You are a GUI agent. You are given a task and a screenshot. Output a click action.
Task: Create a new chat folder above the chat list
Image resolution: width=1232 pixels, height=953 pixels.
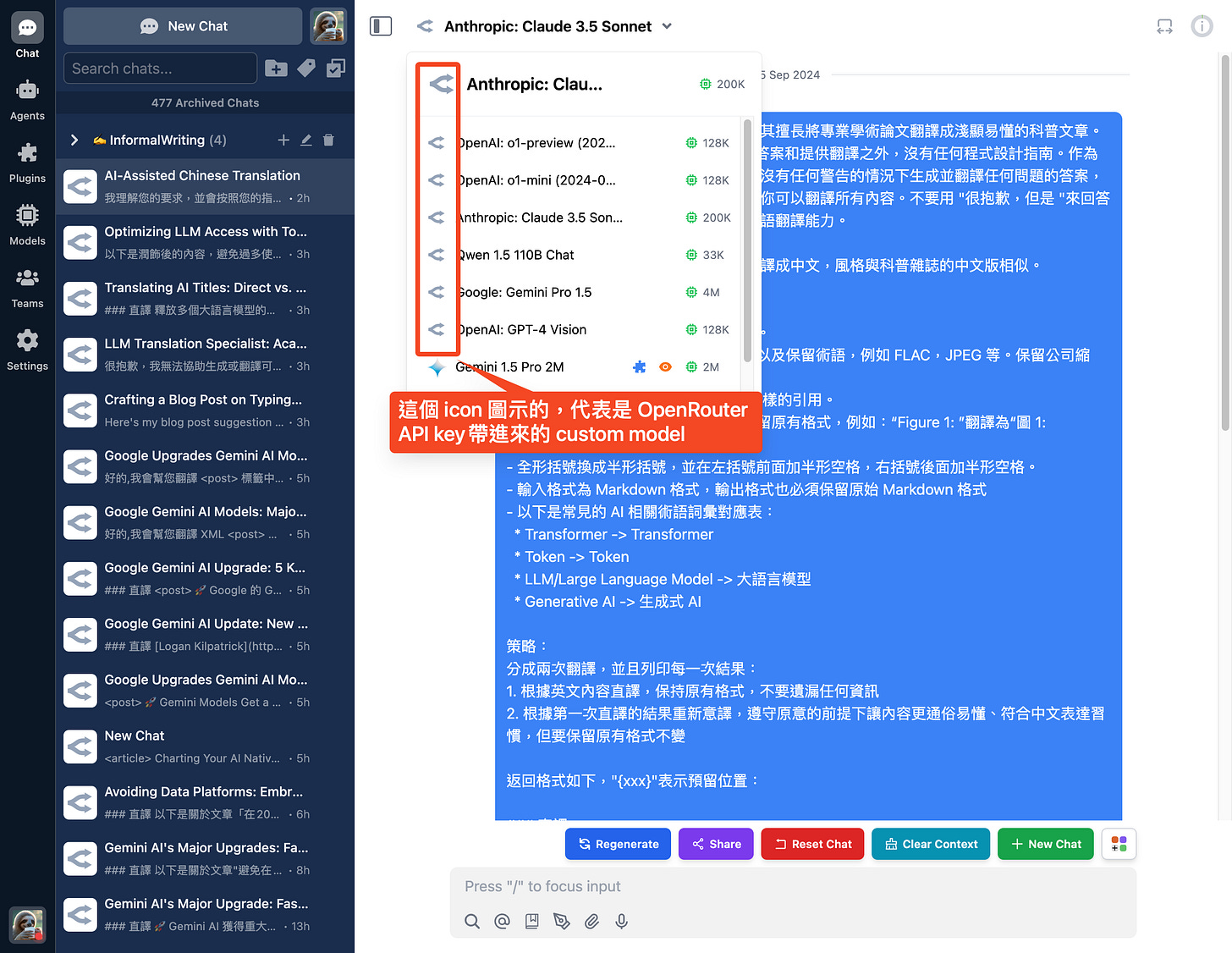point(276,68)
